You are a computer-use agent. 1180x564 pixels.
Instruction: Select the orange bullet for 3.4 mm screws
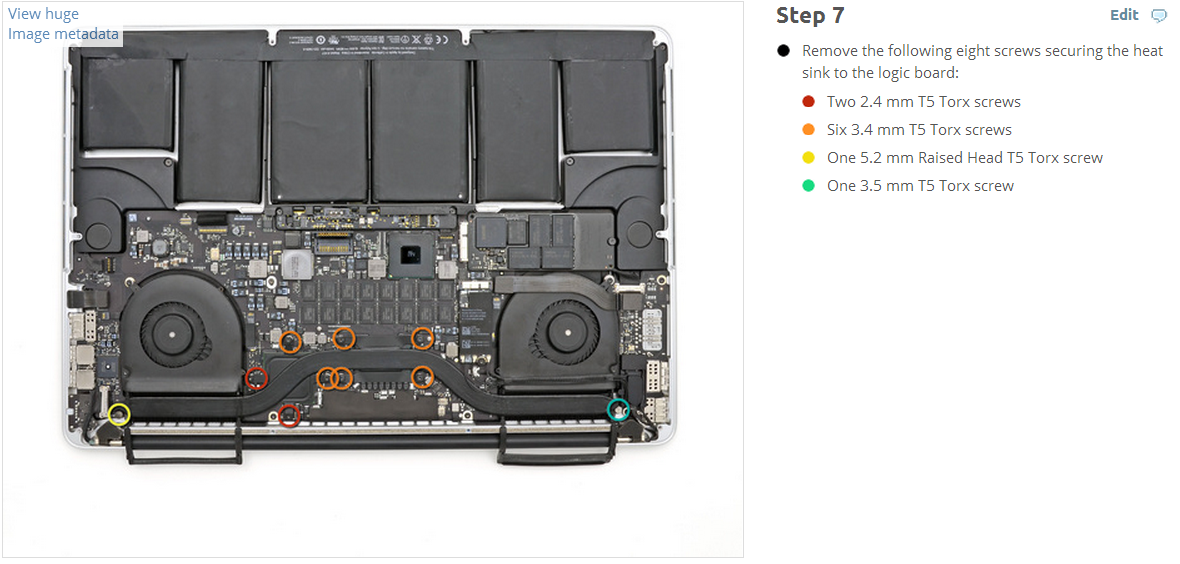pyautogui.click(x=809, y=130)
